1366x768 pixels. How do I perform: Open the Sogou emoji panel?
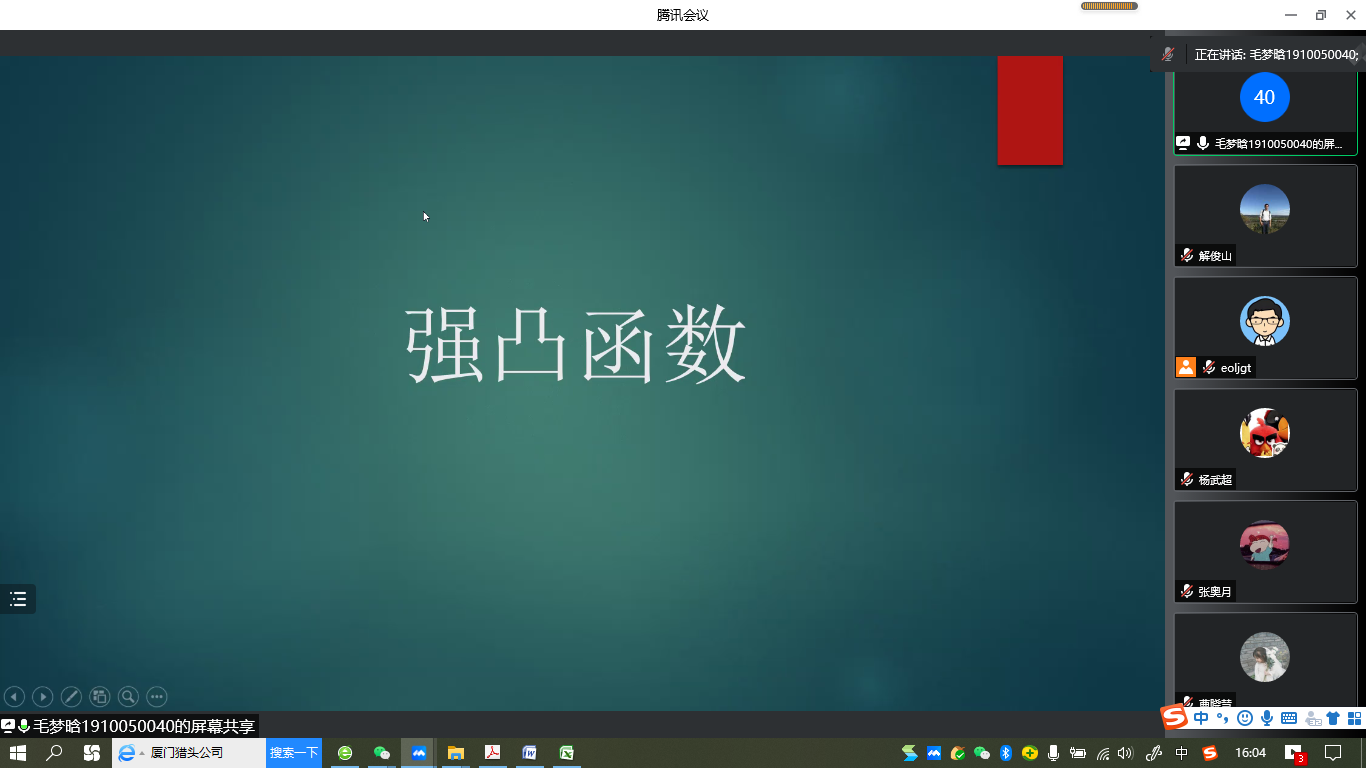pyautogui.click(x=1245, y=718)
